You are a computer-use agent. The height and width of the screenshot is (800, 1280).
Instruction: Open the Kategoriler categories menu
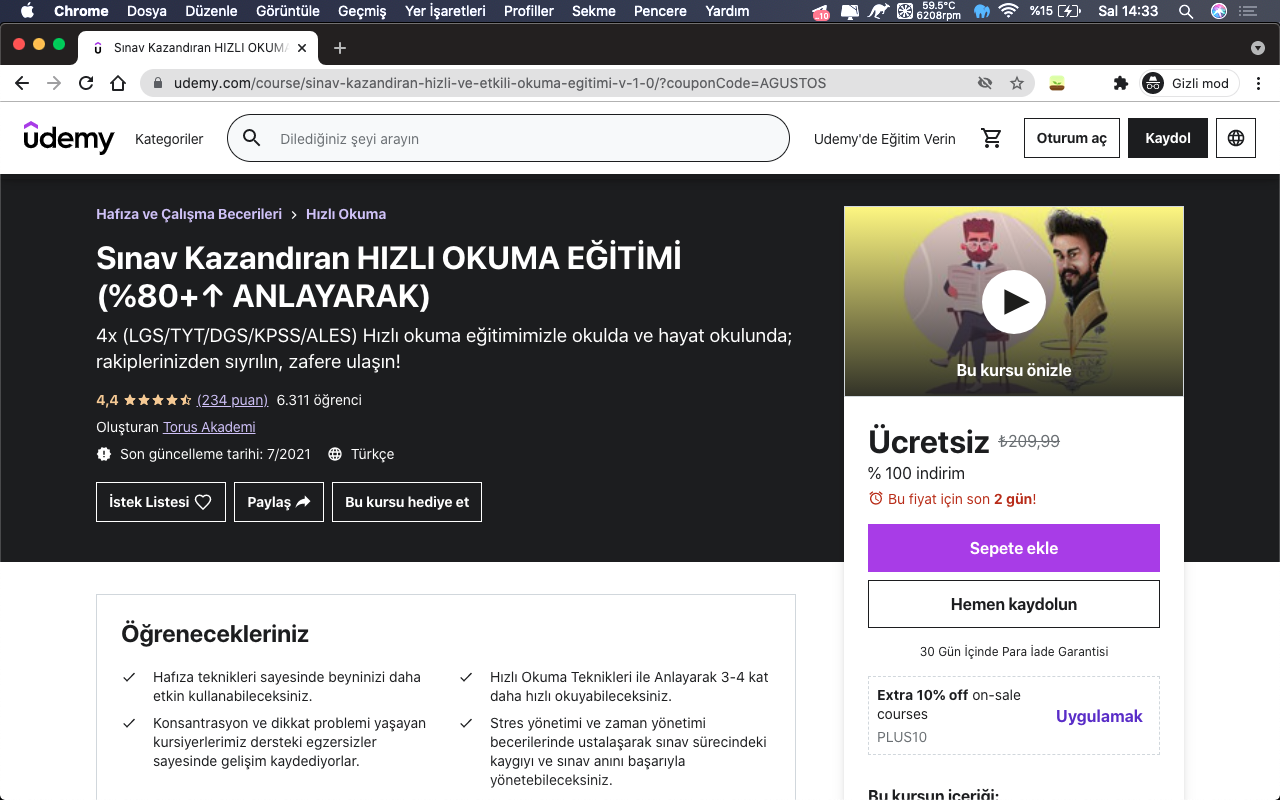click(x=169, y=139)
